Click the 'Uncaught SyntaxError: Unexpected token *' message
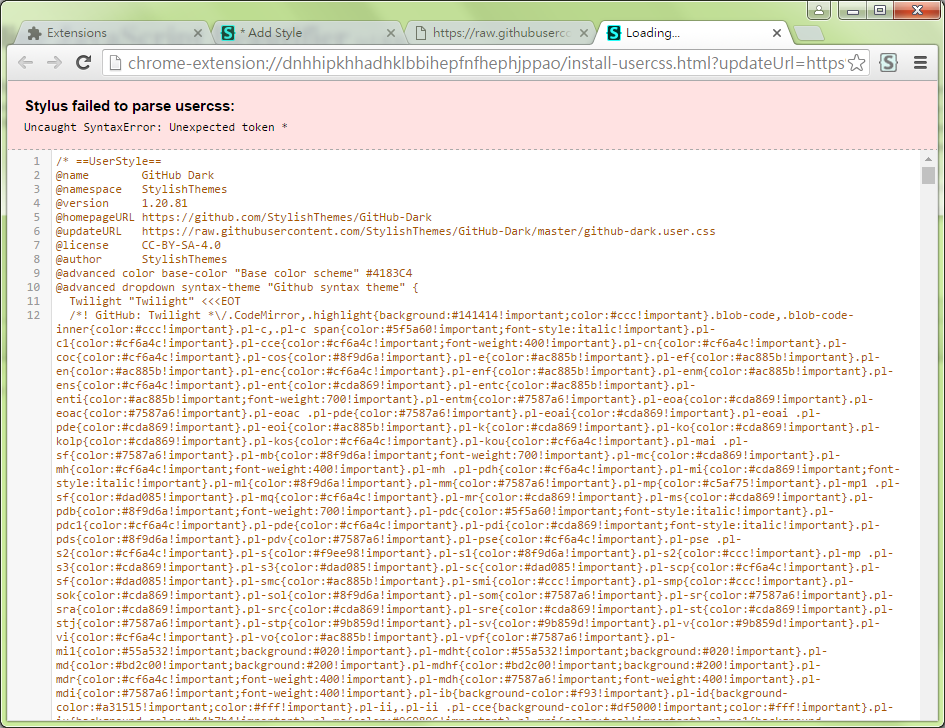Viewport: 945px width, 728px height. coord(155,127)
